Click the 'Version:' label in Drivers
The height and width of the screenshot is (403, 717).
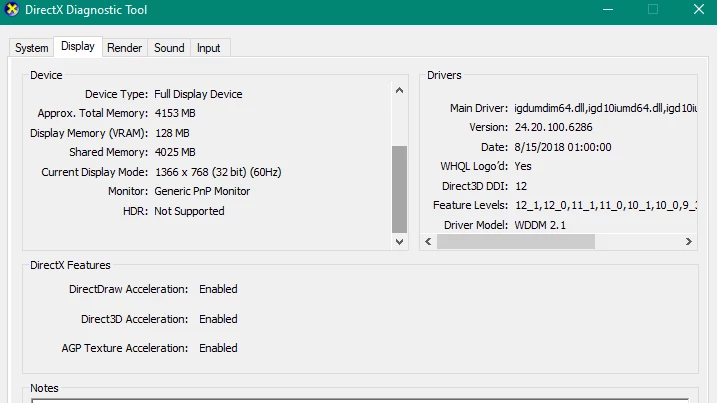click(488, 127)
